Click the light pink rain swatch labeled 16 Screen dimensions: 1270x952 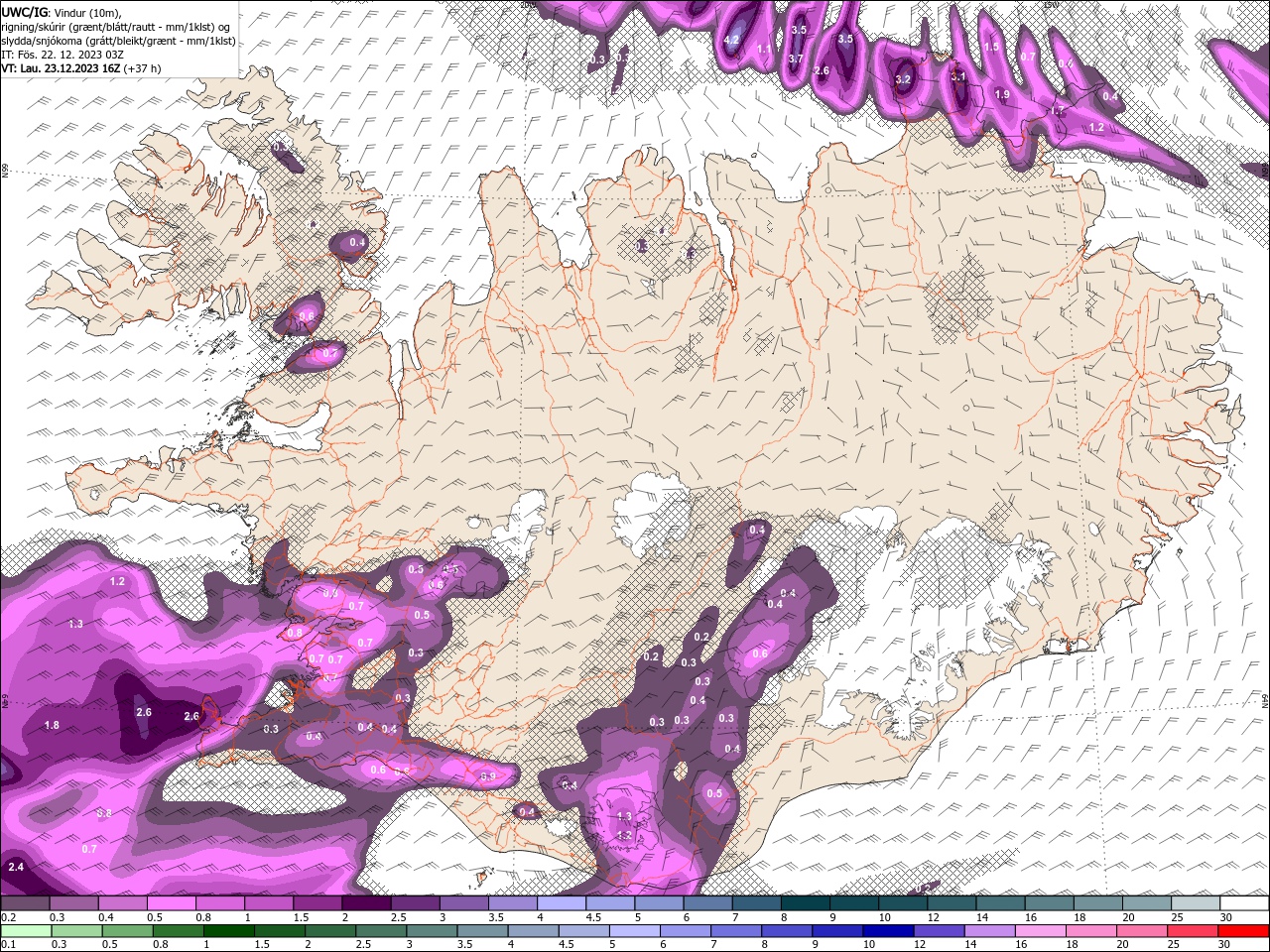1040,931
